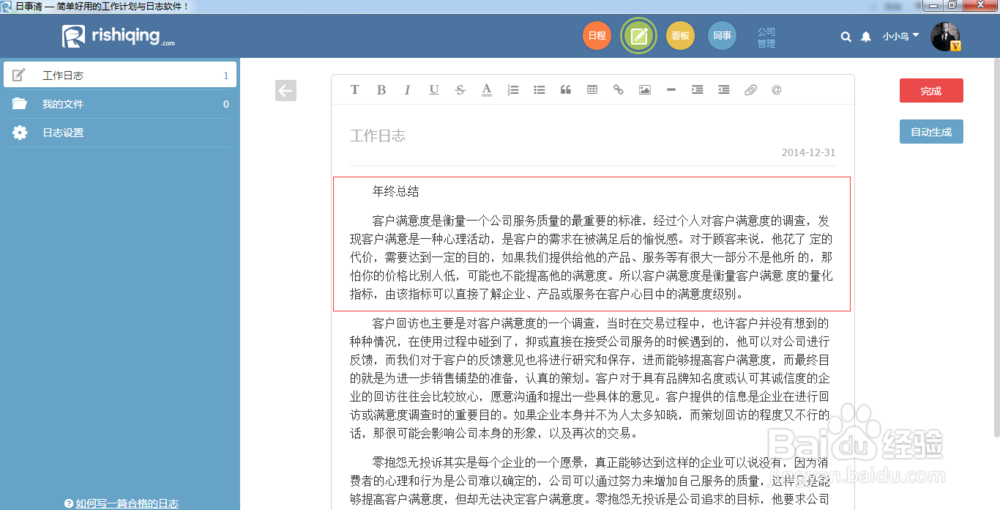Image resolution: width=1000 pixels, height=510 pixels.
Task: Click the date 2014-12-31
Action: pos(808,152)
